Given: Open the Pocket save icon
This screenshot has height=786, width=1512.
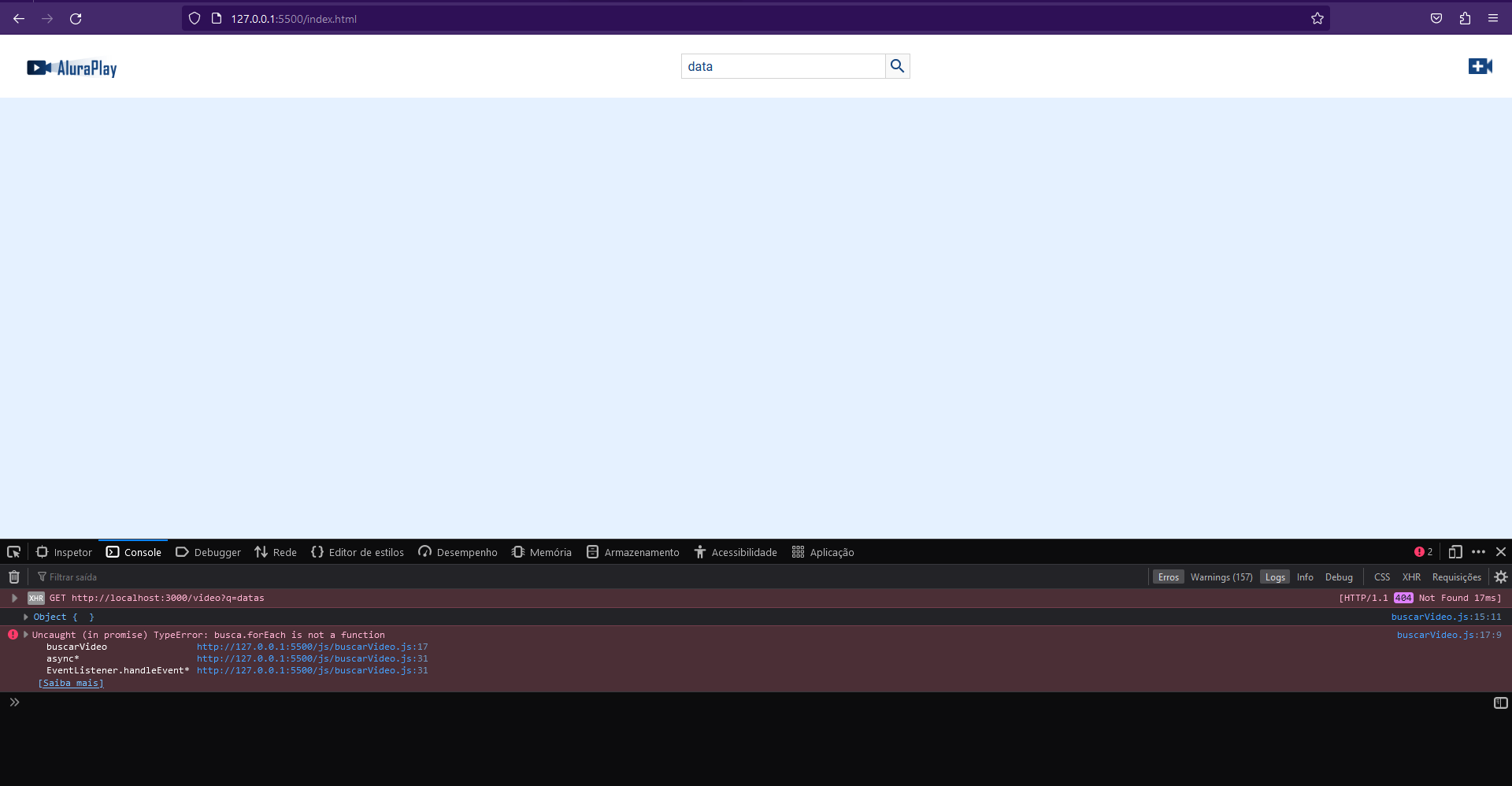Looking at the screenshot, I should (x=1436, y=18).
